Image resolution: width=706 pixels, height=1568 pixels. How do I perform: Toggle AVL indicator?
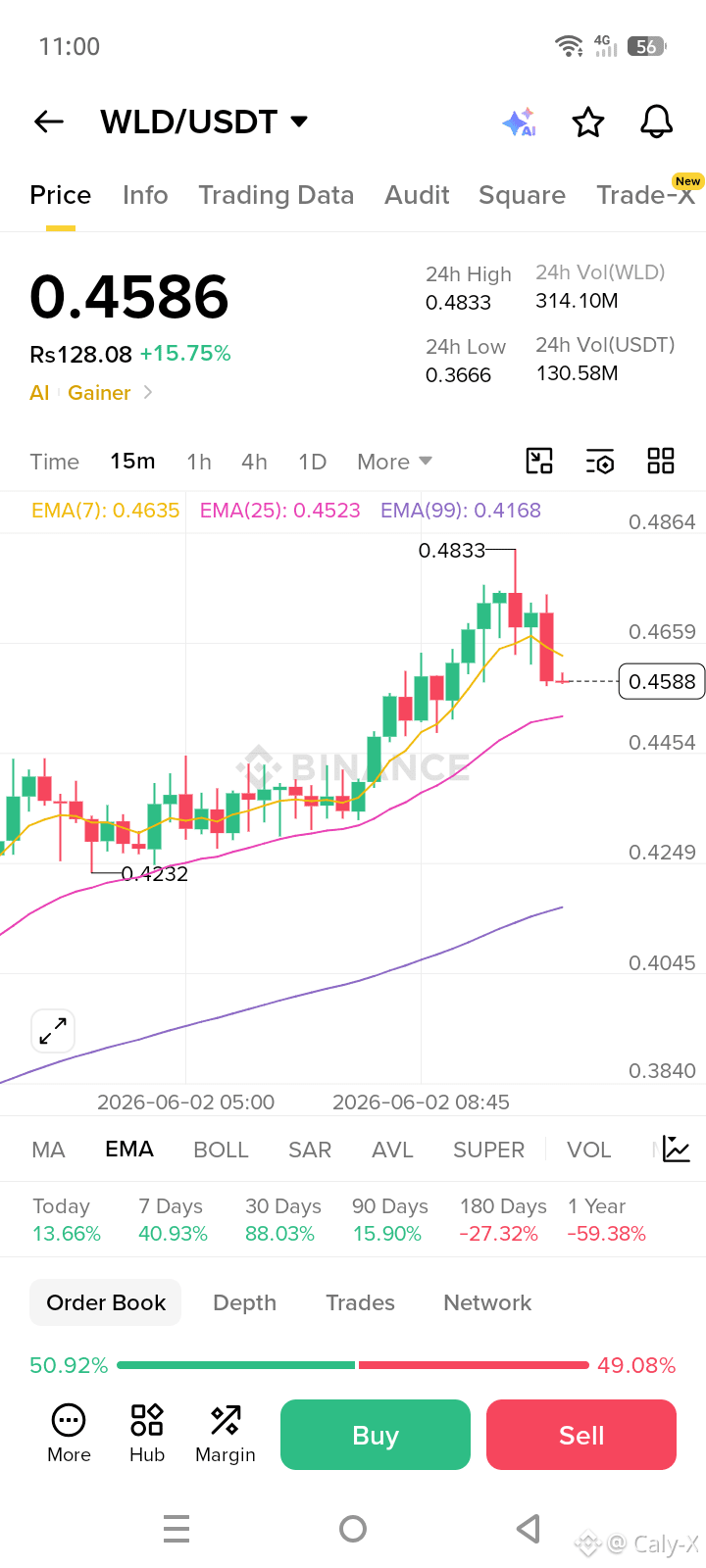tap(392, 1150)
